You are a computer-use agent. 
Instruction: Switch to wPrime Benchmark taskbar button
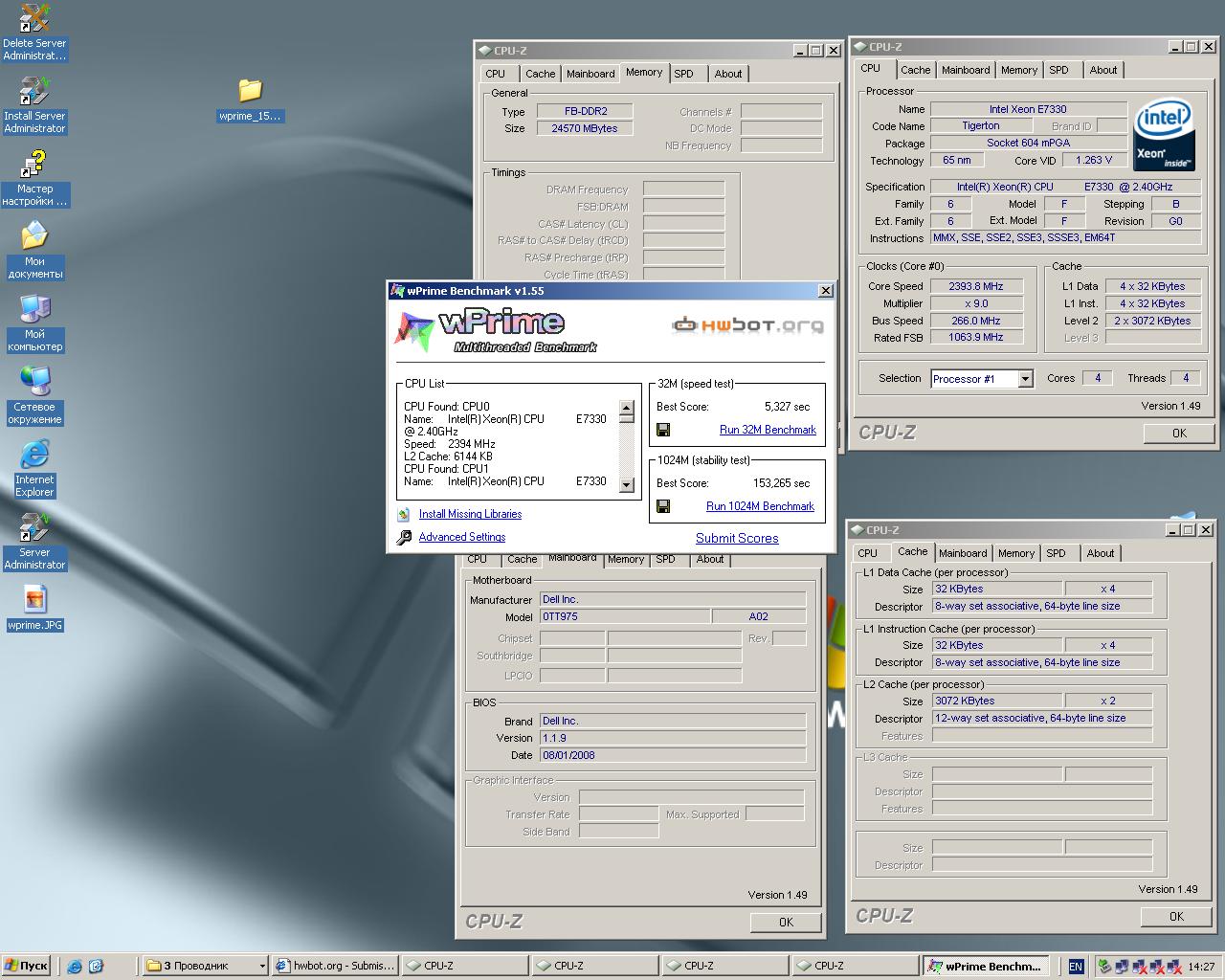coord(986,966)
